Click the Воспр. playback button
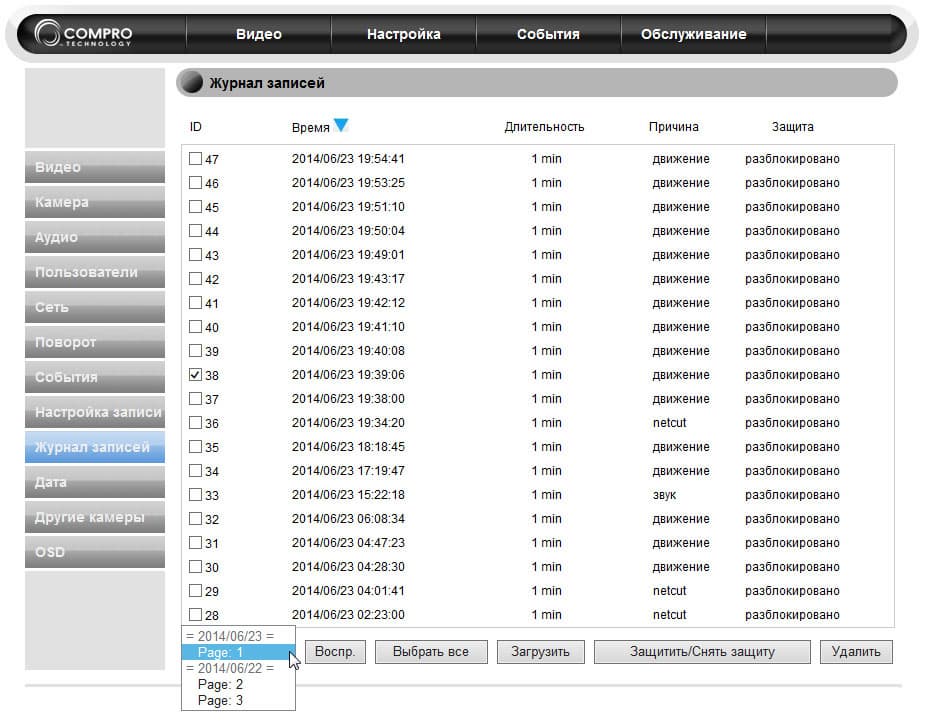Screen dimensions: 929x721 coord(335,652)
